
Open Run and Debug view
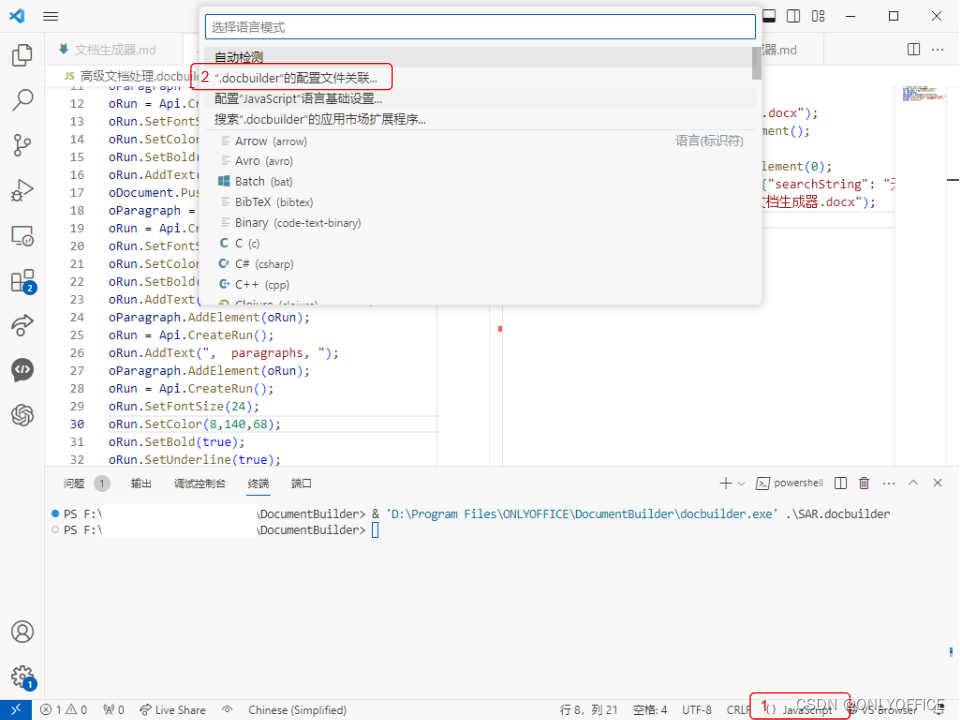point(22,190)
